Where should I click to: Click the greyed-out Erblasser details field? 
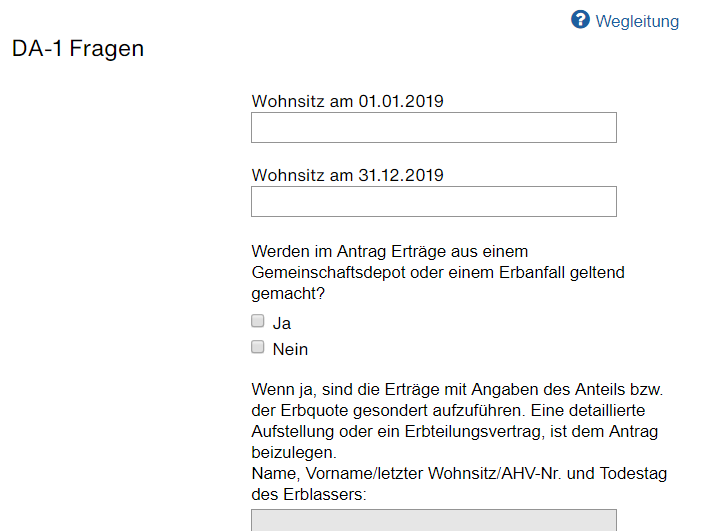(434, 520)
